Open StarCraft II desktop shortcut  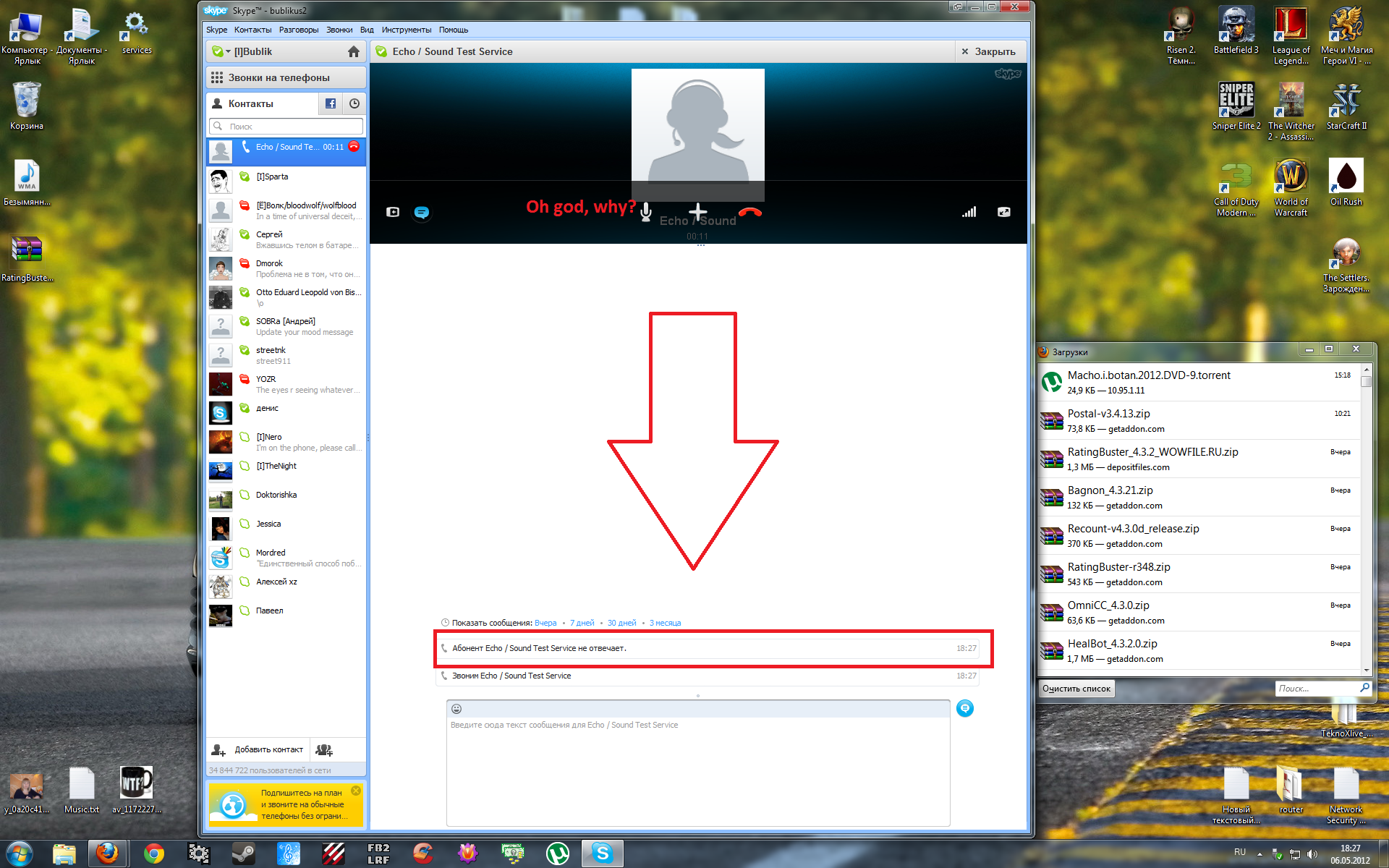click(x=1346, y=106)
